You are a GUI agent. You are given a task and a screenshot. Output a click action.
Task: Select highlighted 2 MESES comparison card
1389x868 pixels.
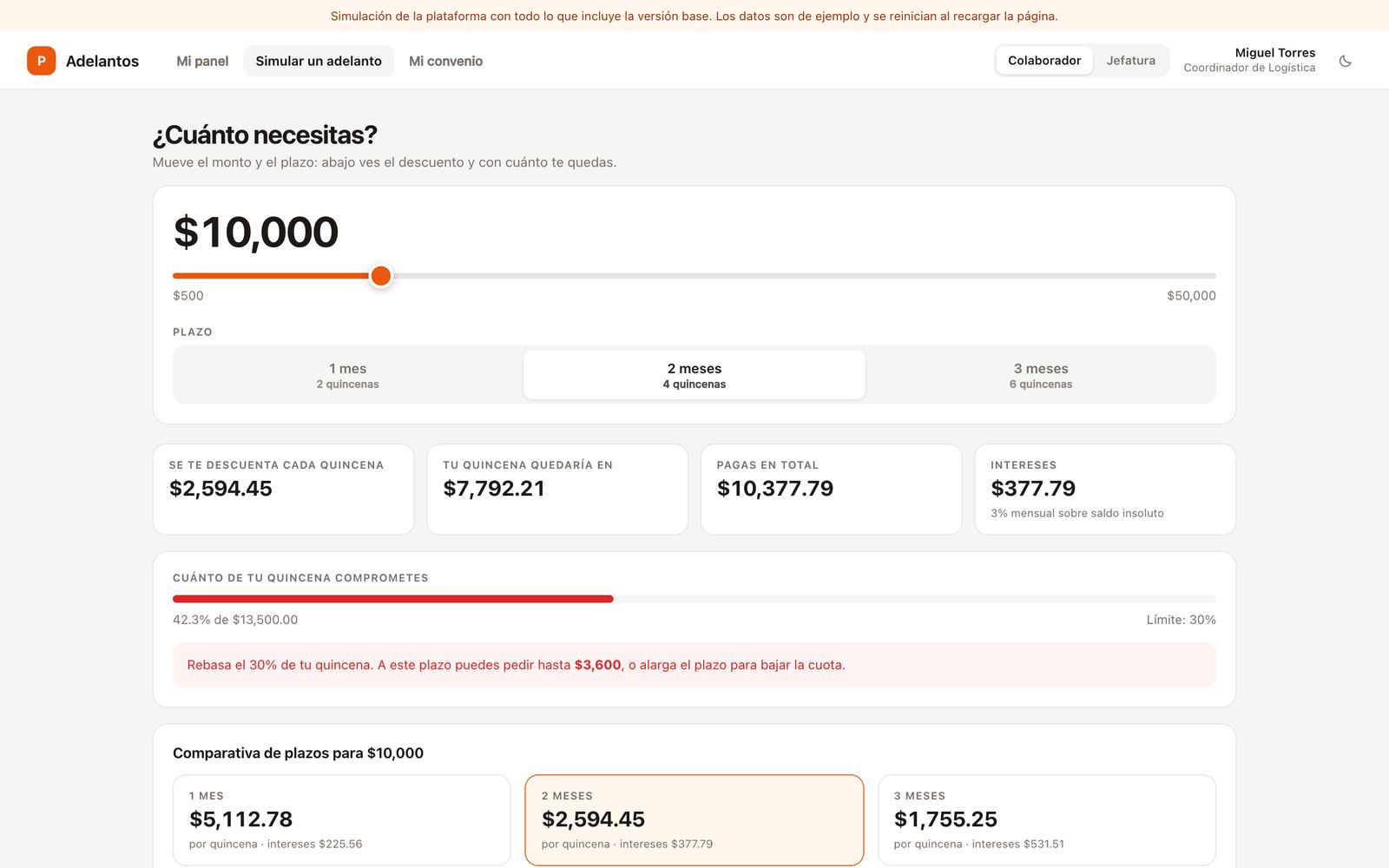[694, 819]
